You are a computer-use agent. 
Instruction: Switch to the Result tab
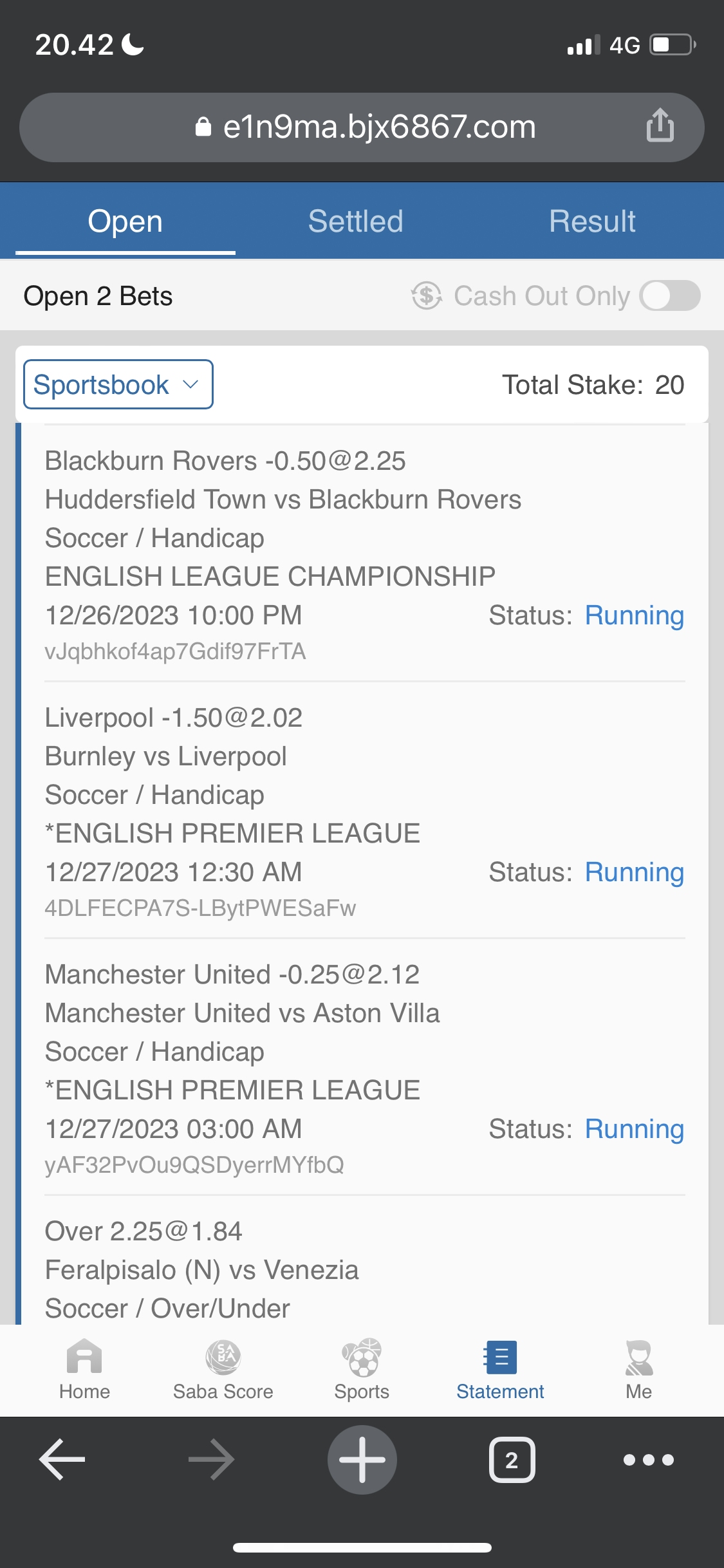(592, 221)
